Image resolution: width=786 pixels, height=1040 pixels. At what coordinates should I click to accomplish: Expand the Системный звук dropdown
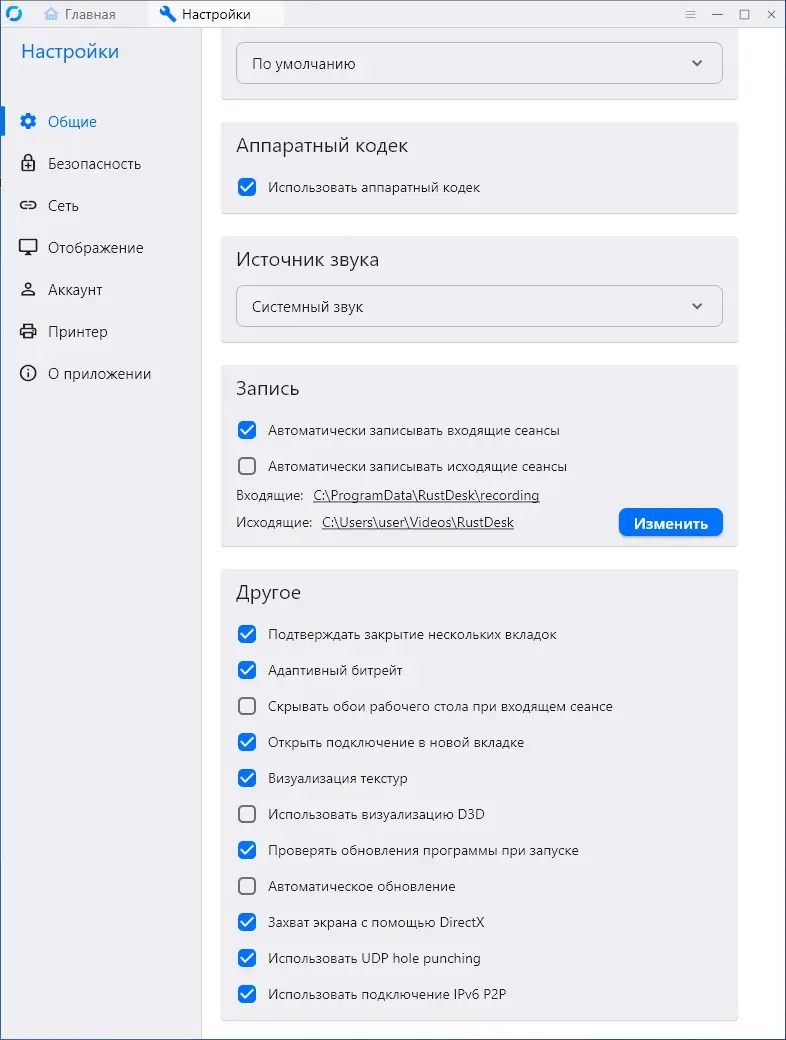(479, 307)
